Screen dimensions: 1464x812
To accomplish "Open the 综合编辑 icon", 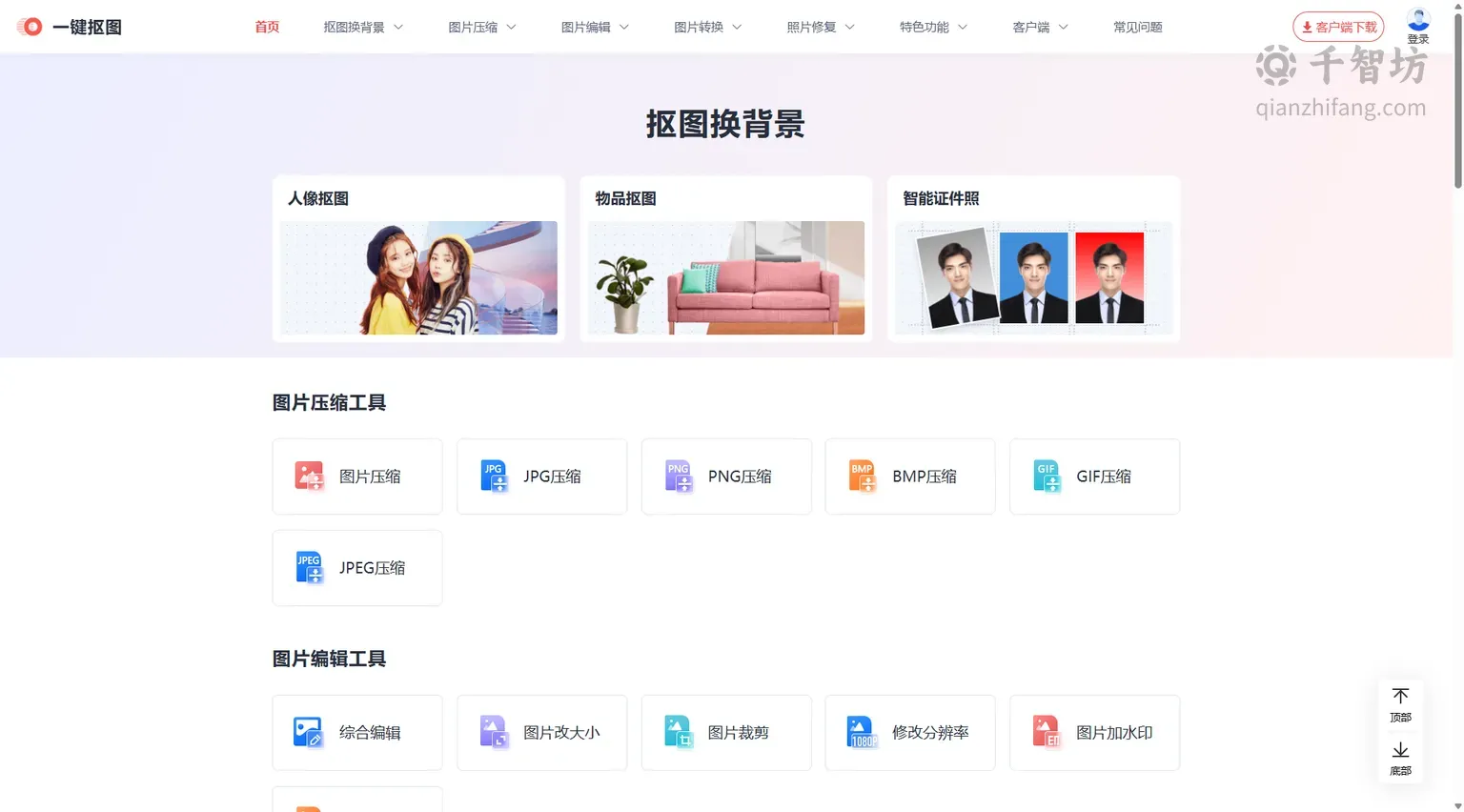I will (x=309, y=732).
